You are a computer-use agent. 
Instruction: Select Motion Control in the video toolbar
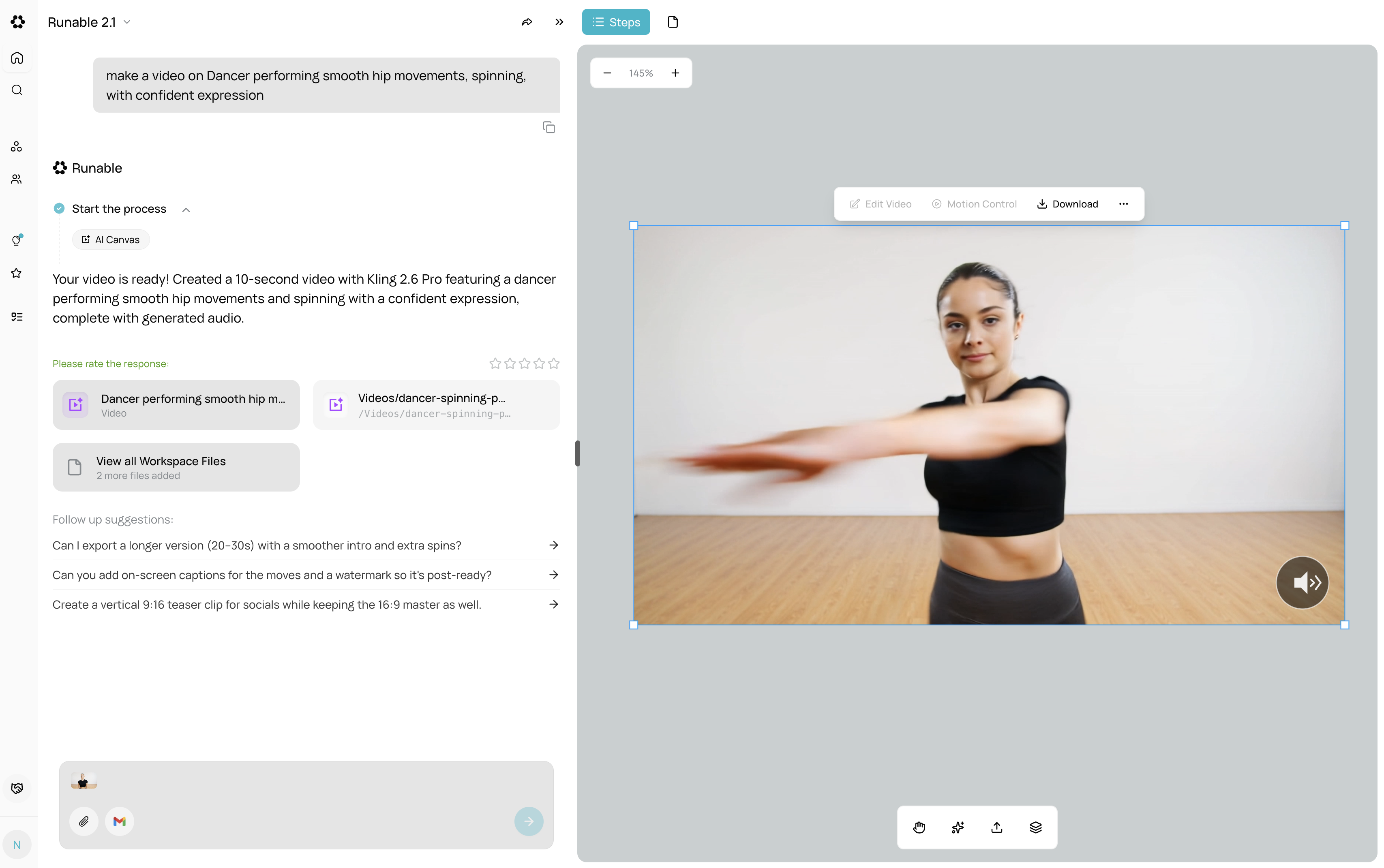coord(974,204)
